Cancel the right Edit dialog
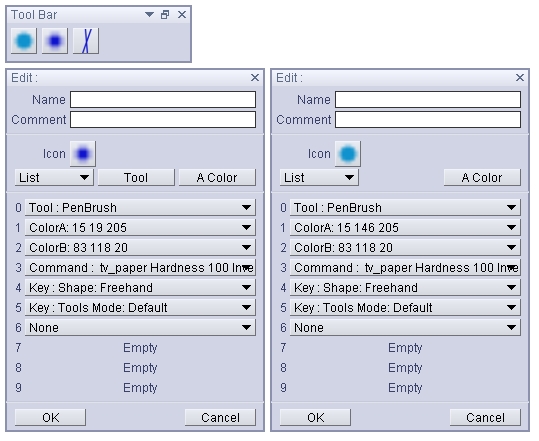The image size is (539, 441). tap(485, 417)
